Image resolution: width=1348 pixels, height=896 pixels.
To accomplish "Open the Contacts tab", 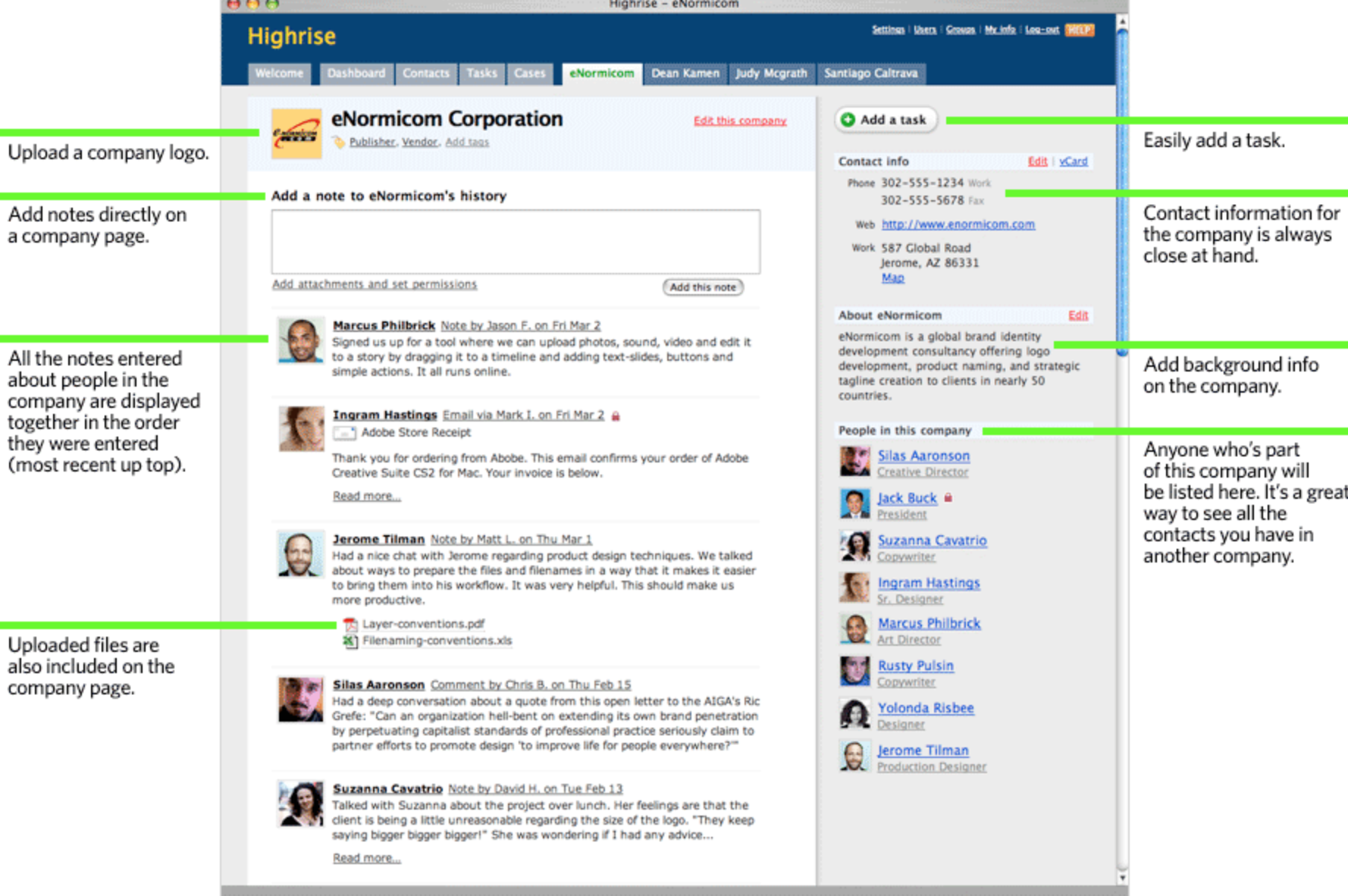I will click(x=426, y=74).
